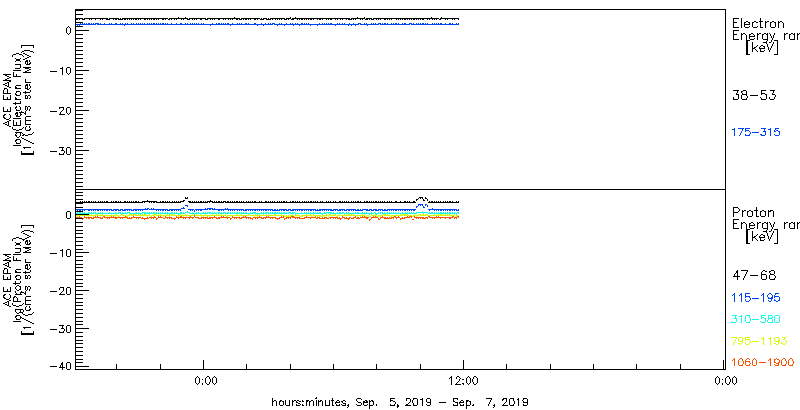Viewport: 800px width, 410px height.
Task: Click the cyan 310-580 proton legend label
Action: (x=756, y=320)
